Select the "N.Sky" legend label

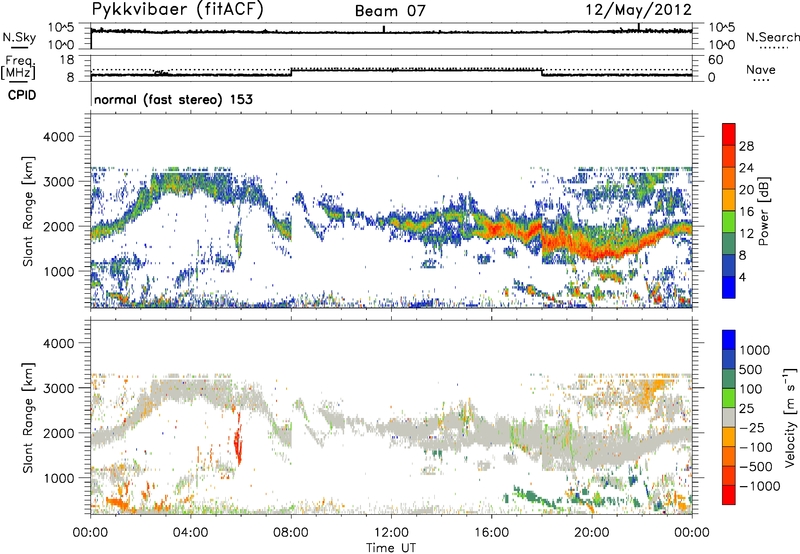[19, 37]
